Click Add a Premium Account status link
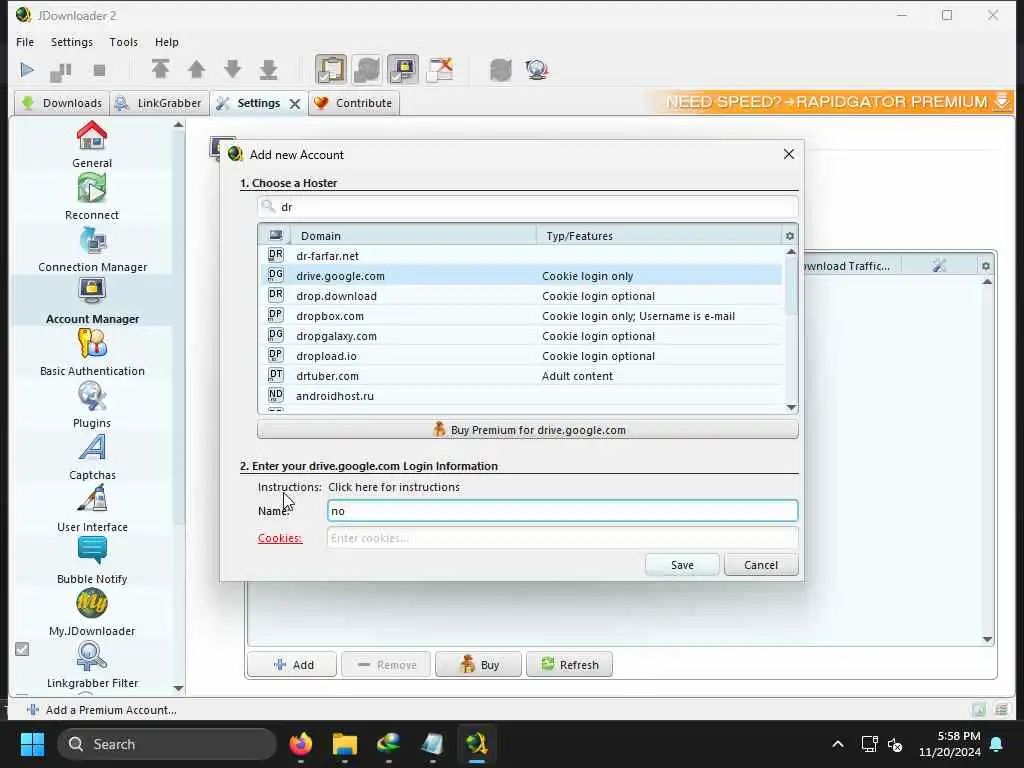Screen dimensions: 1024x768 pos(102,710)
